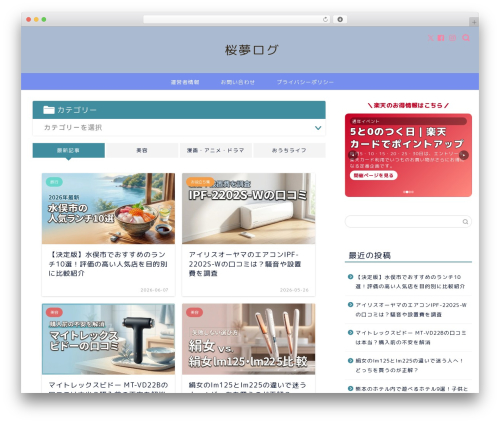Show the previous slide in the Rakuten carousel

[352, 155]
